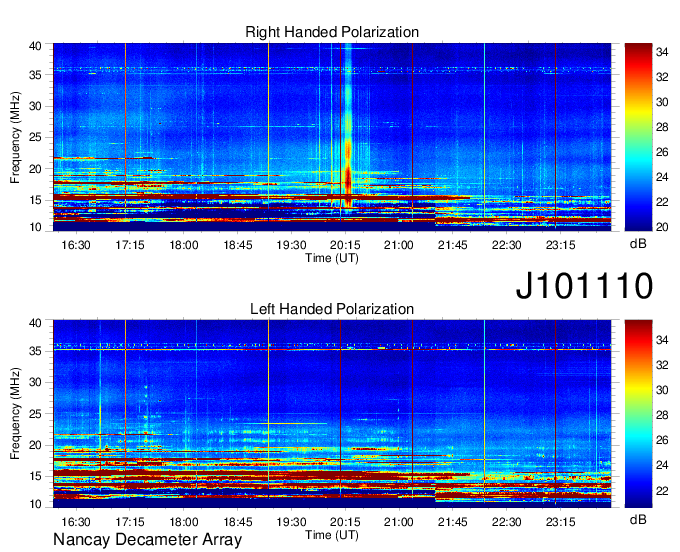Click the 40 MHz tick on right-handed frequency axis

click(x=35, y=46)
